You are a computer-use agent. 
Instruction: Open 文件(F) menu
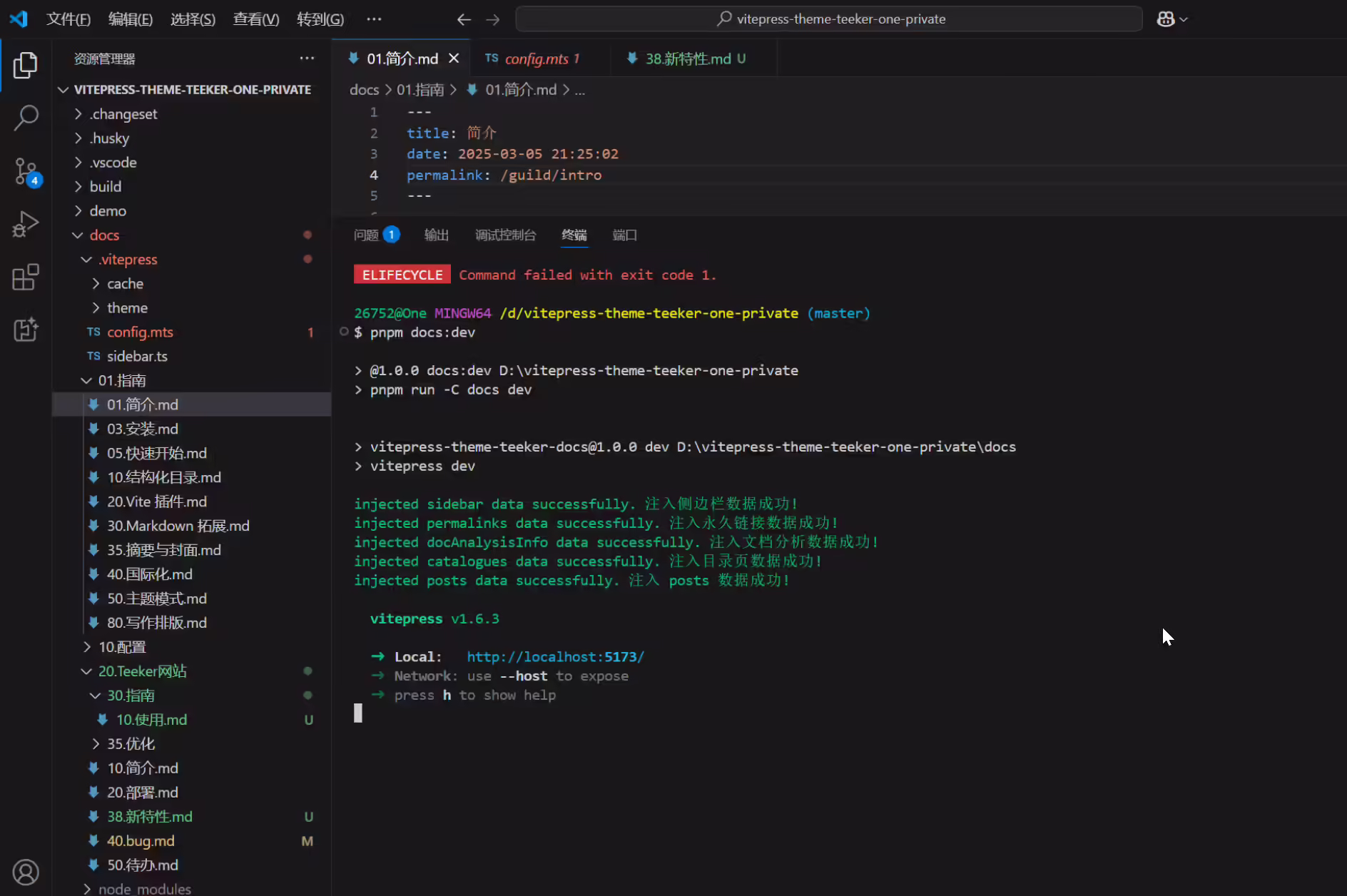68,19
